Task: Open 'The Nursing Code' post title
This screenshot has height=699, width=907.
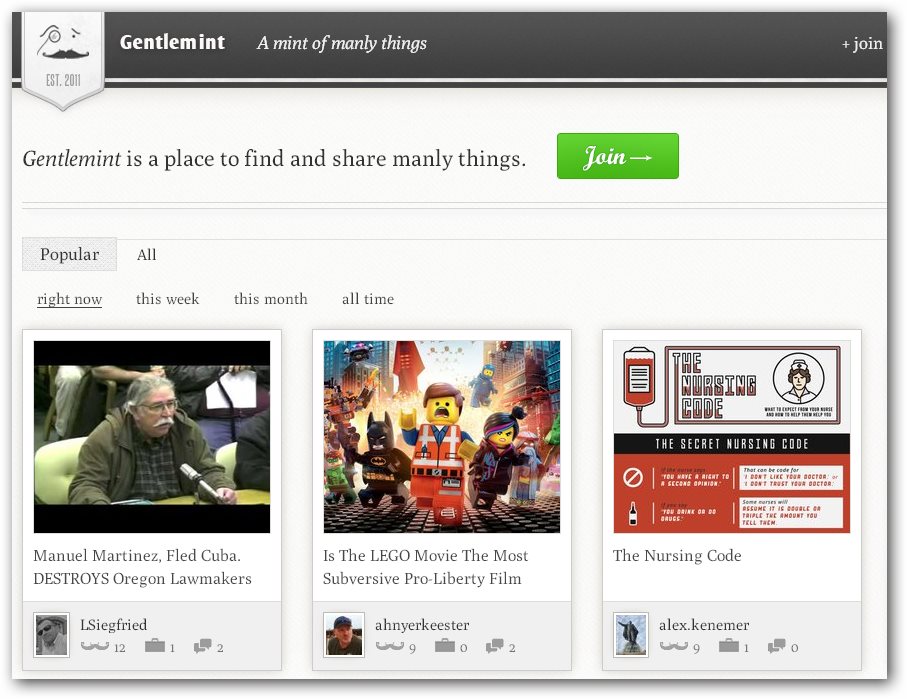Action: tap(677, 555)
